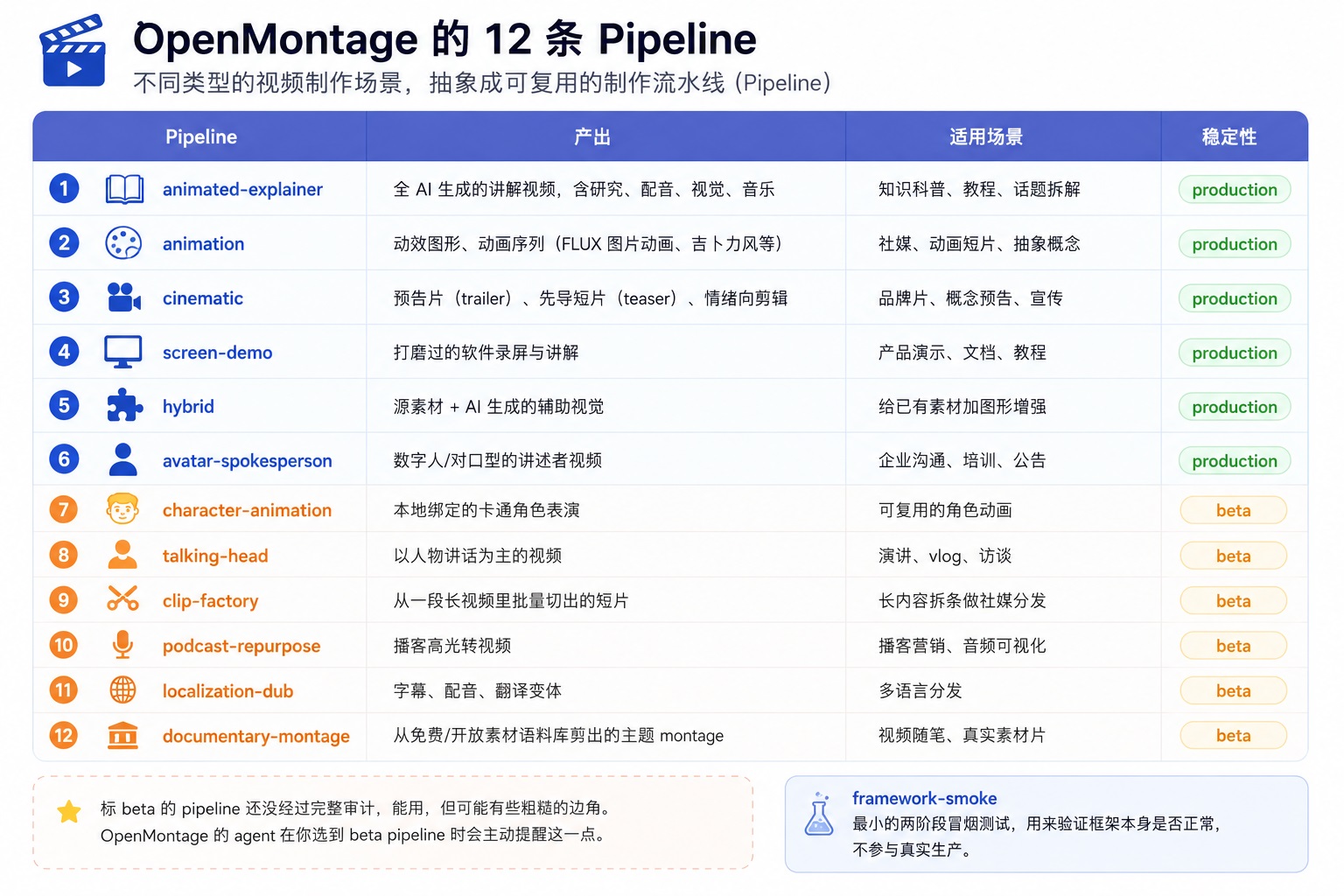Screen dimensions: 1344x896
Task: Click the beta badge in podcast-repurpose row
Action: (x=1233, y=646)
